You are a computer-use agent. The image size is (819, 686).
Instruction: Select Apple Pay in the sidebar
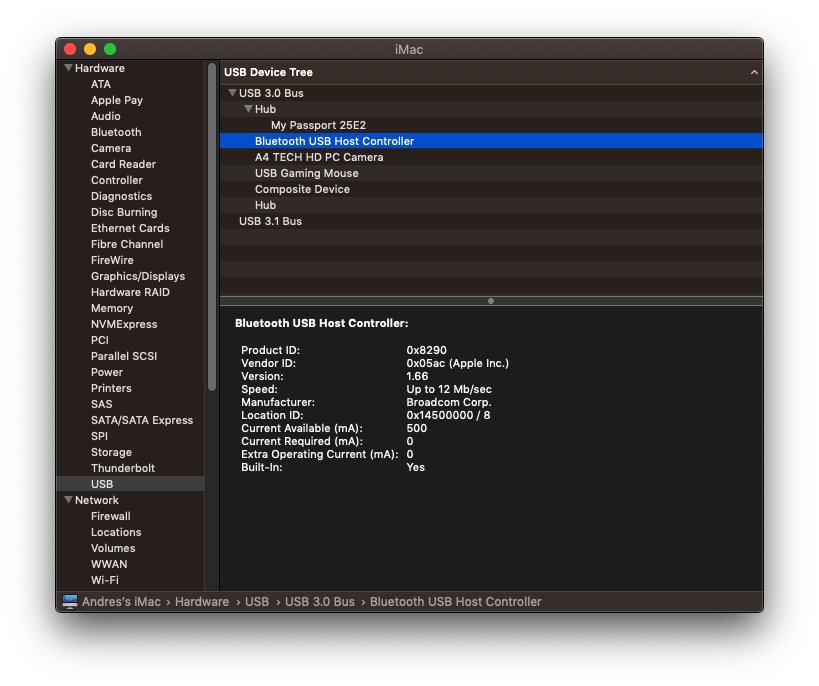pyautogui.click(x=117, y=100)
